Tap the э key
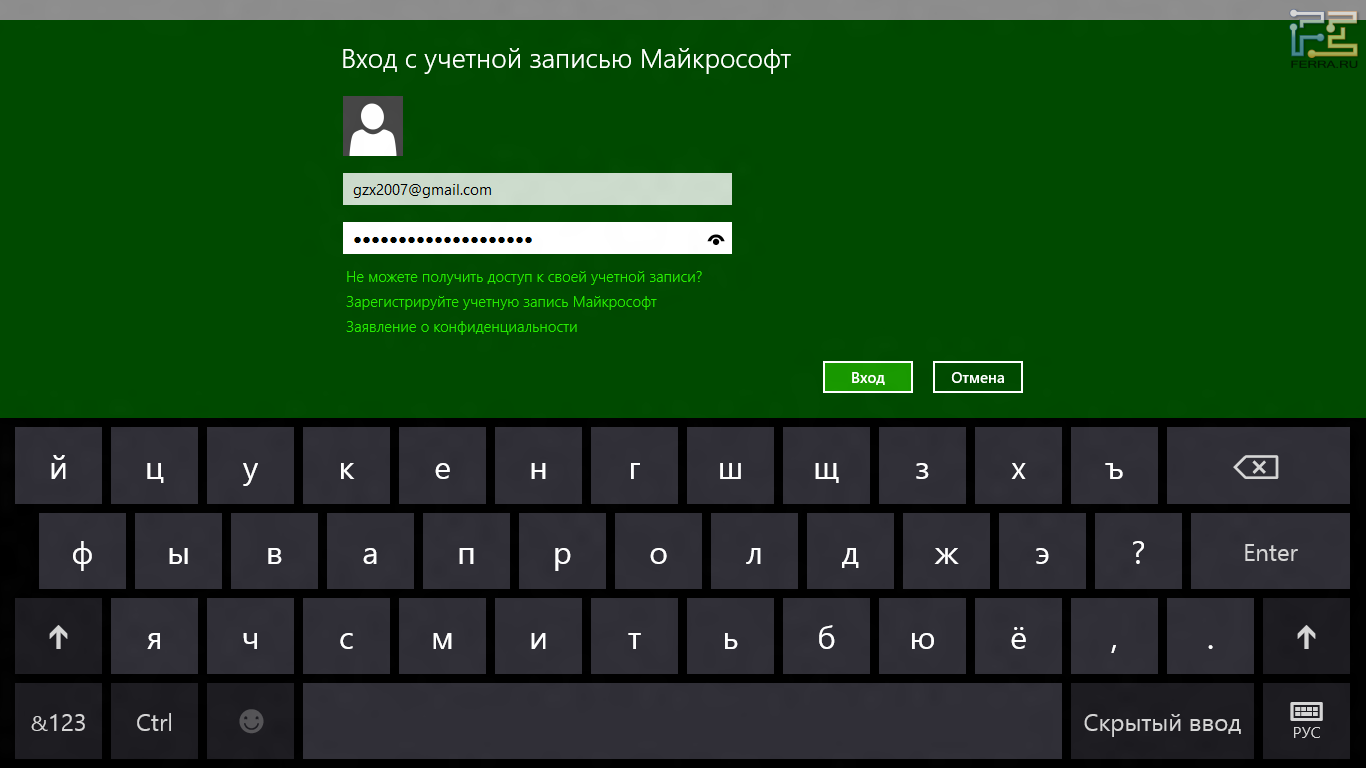The width and height of the screenshot is (1366, 768). click(1042, 552)
